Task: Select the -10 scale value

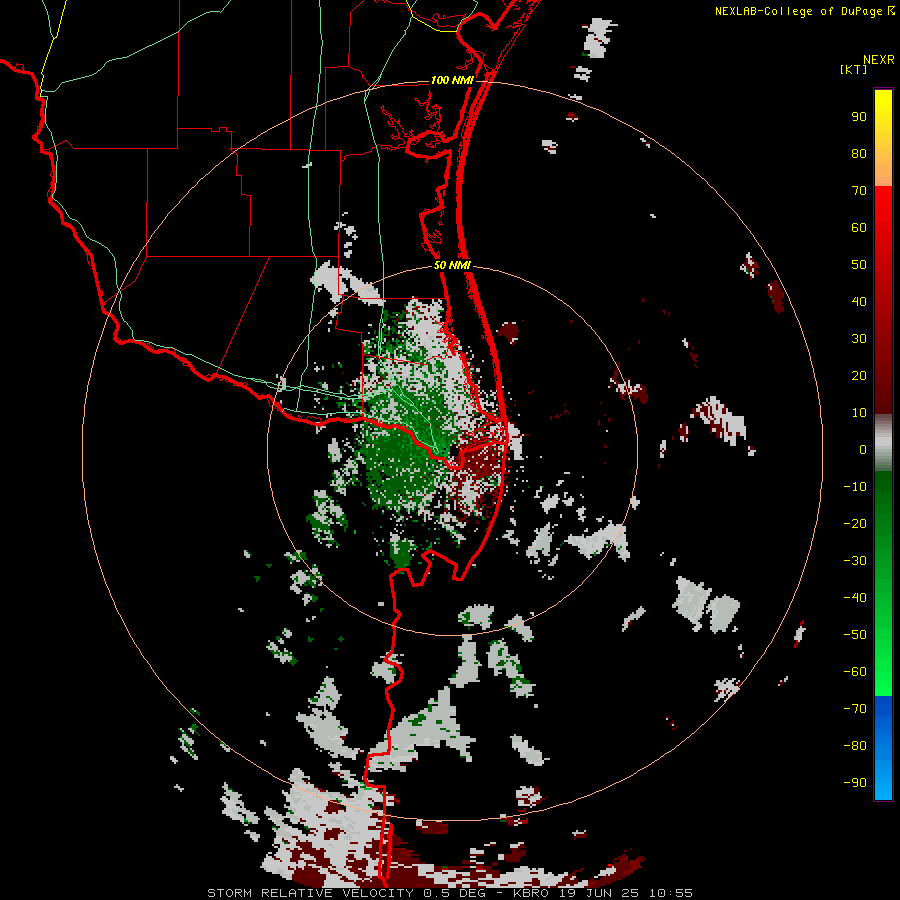Action: (855, 487)
